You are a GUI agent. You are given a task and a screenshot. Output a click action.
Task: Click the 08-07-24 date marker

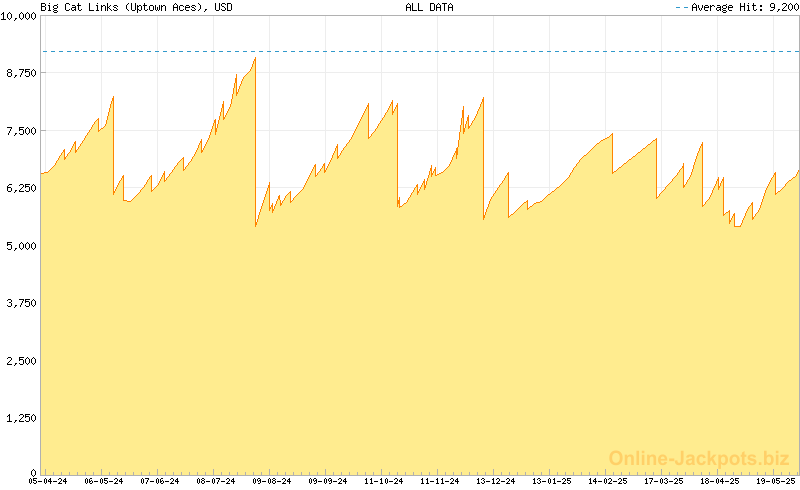tap(216, 481)
